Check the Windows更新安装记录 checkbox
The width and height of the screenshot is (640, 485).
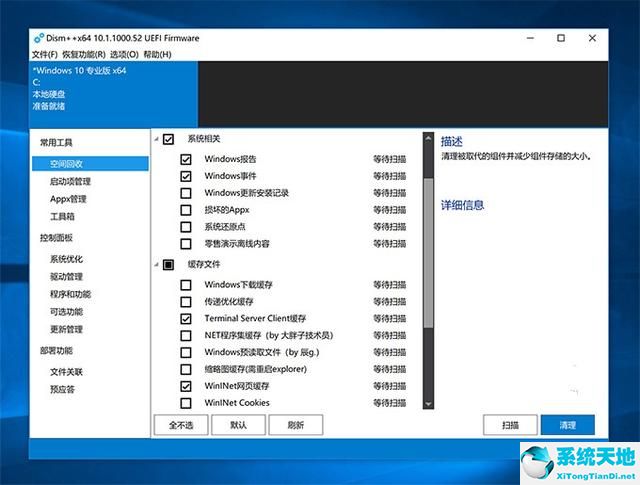[x=186, y=193]
